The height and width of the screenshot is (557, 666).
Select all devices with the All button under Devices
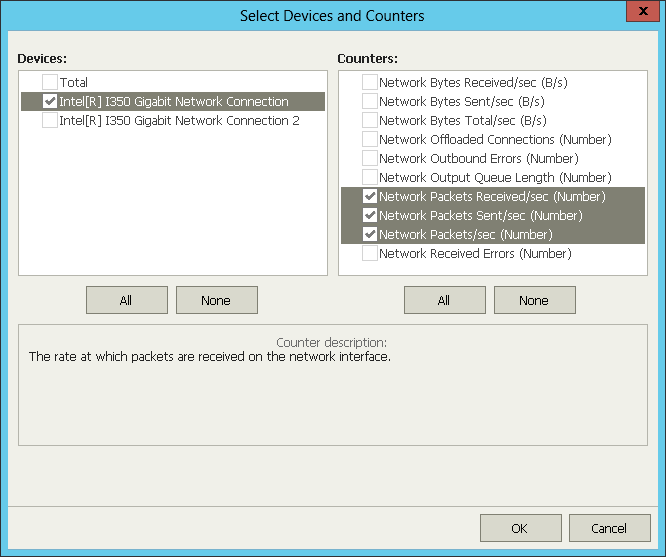[x=127, y=300]
